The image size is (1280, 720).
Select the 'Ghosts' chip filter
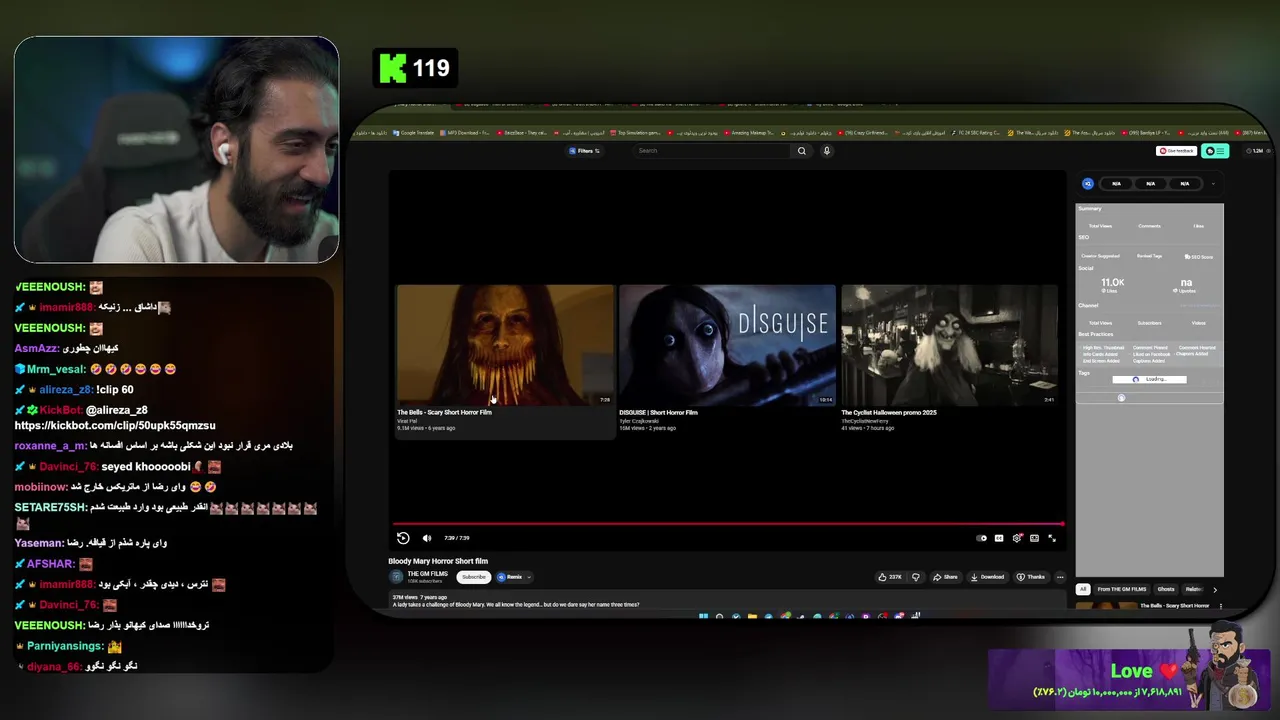(x=1166, y=589)
